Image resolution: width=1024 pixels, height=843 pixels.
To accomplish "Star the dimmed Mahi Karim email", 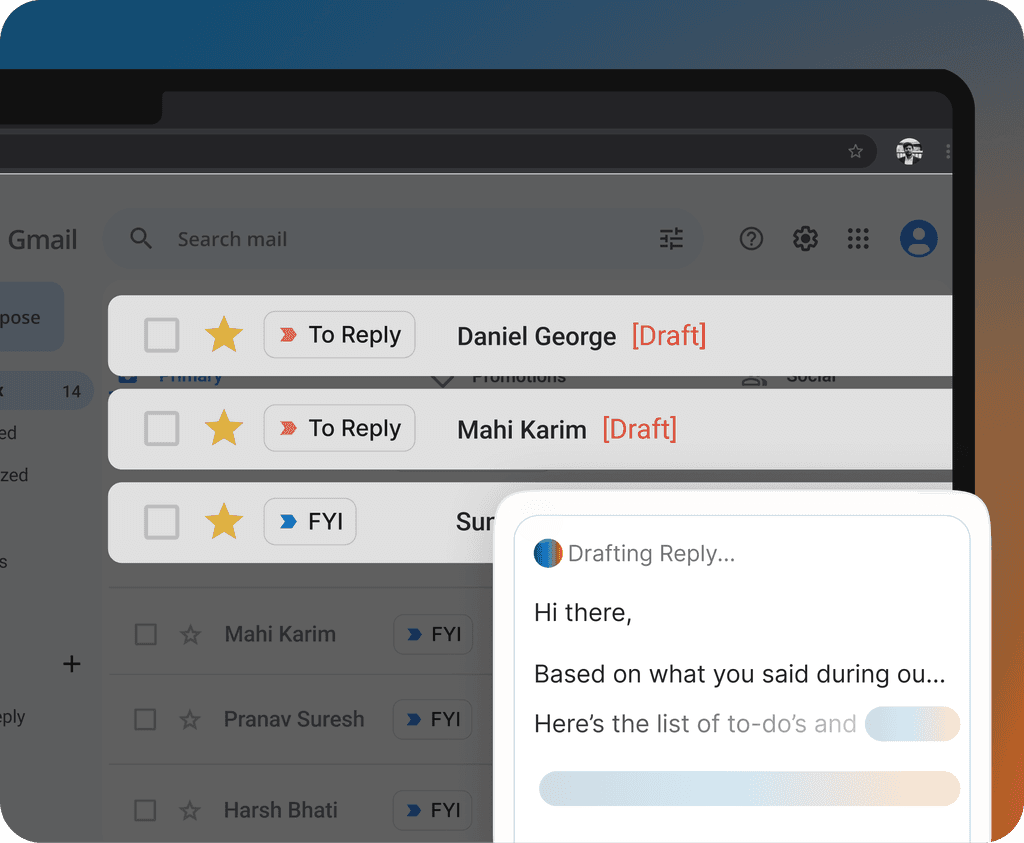I will [190, 634].
